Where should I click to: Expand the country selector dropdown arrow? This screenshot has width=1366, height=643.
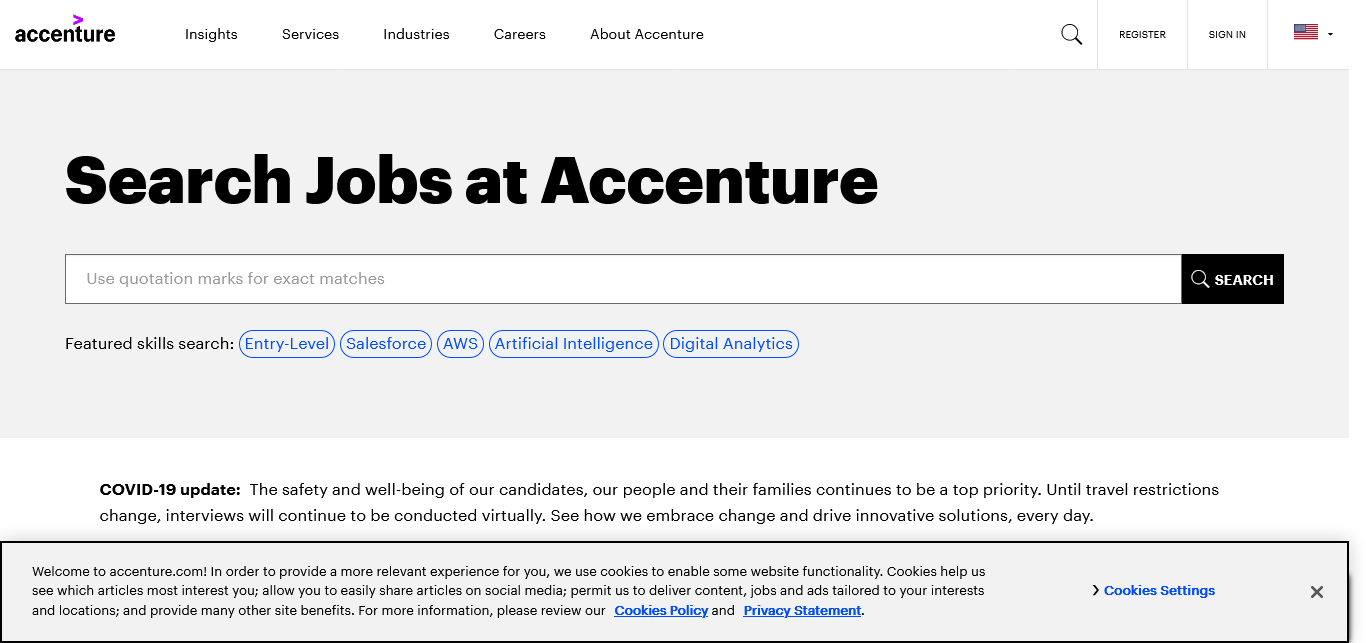click(1330, 34)
